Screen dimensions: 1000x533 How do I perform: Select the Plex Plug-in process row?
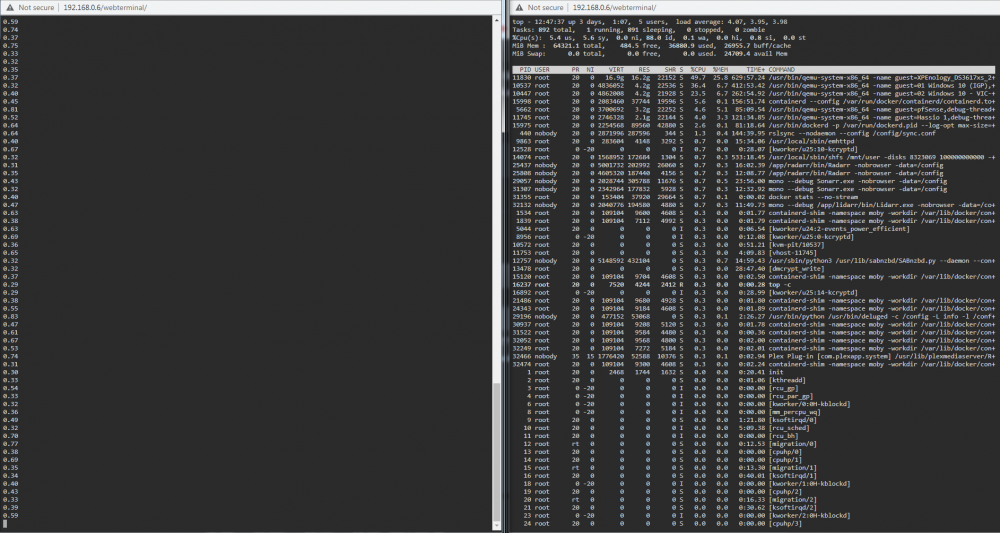(753, 356)
